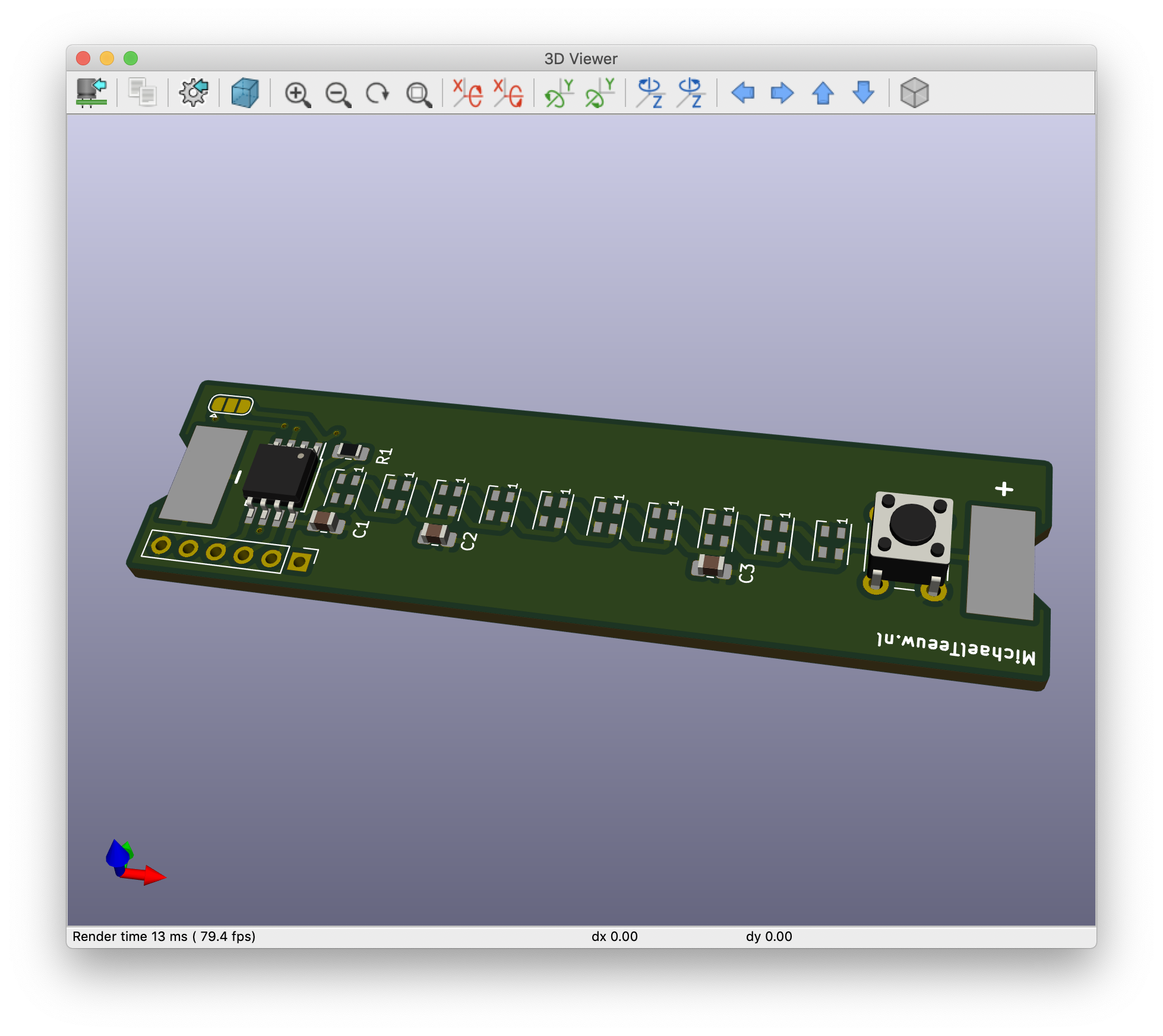This screenshot has height=1036, width=1163.
Task: Click the push button on the board
Action: tap(912, 524)
